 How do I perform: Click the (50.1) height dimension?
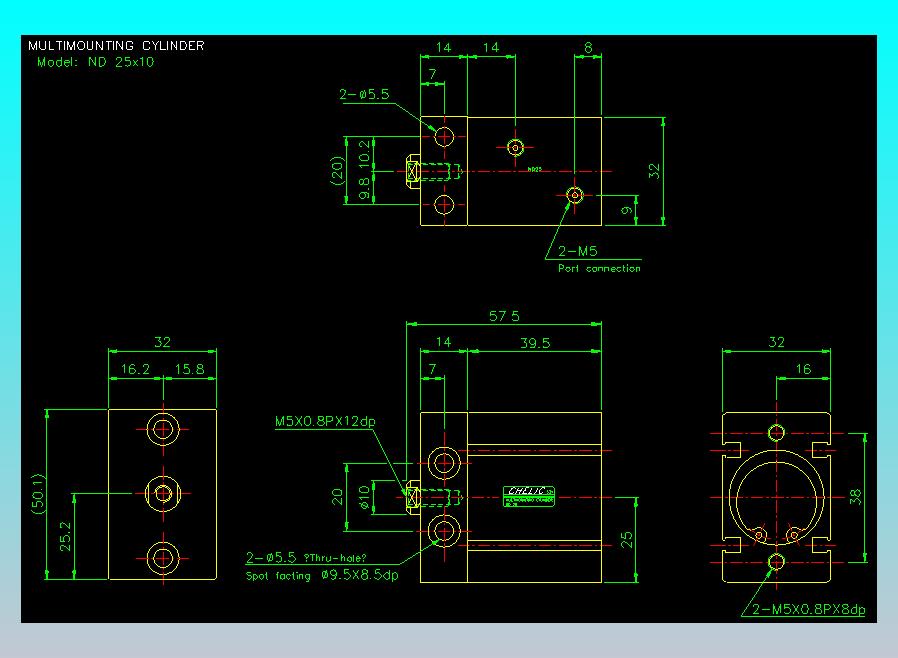38,494
